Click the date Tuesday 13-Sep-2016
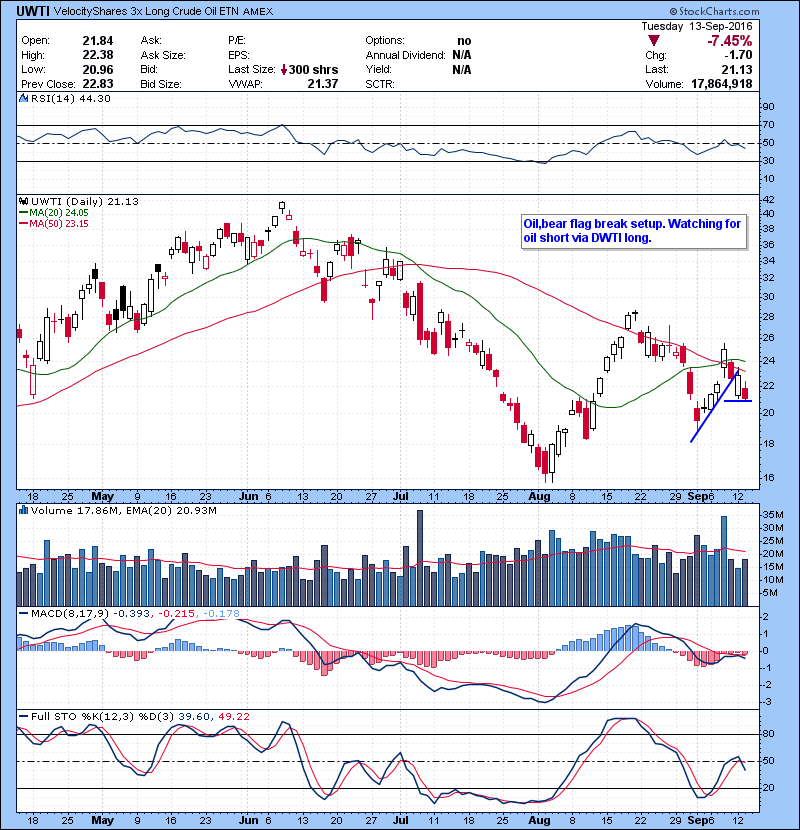Image resolution: width=800 pixels, height=830 pixels. click(x=697, y=26)
